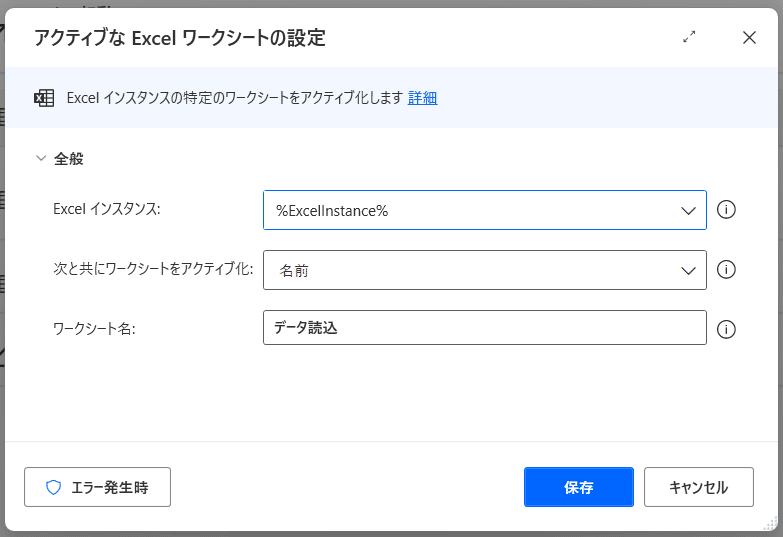Expand the Excel インスタンス dropdown arrow
Screen dimensions: 783x537
[688, 211]
